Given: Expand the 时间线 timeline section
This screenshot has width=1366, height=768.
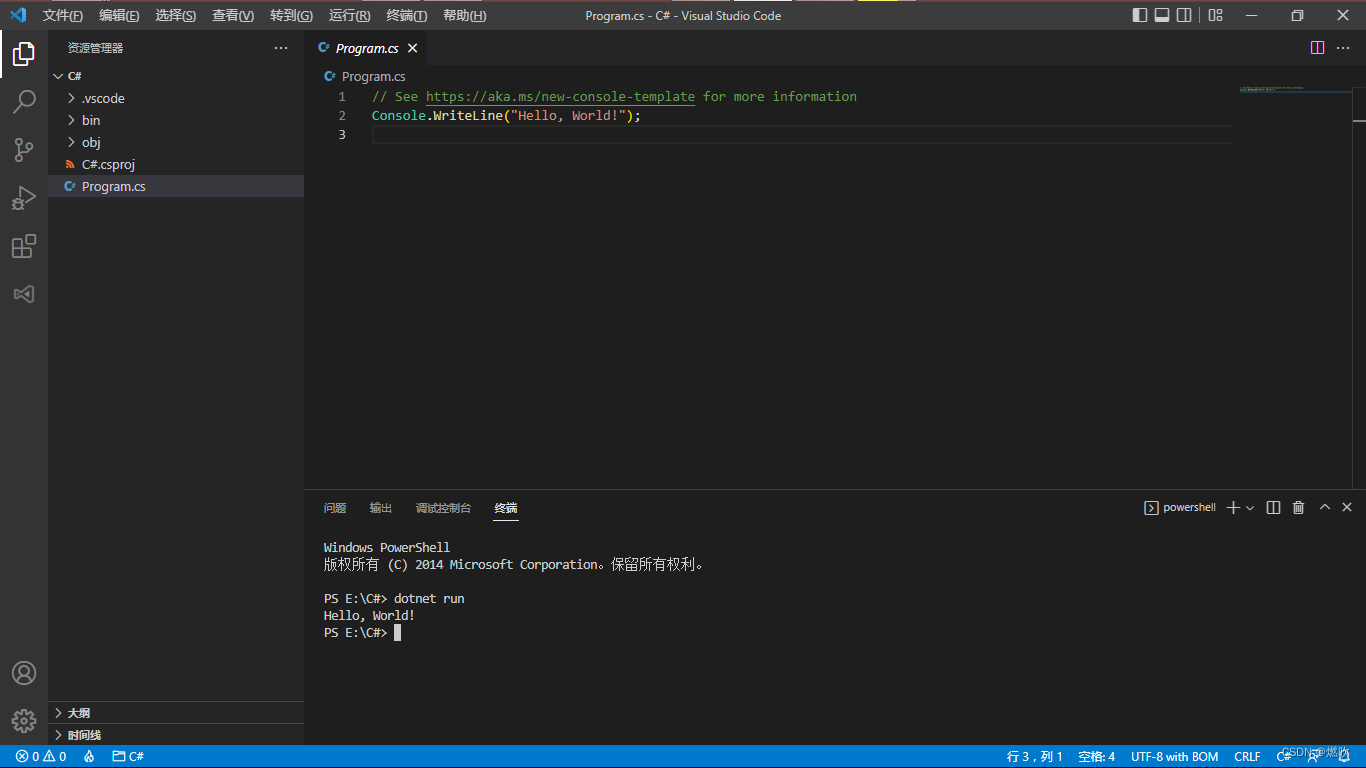Looking at the screenshot, I should click(176, 735).
